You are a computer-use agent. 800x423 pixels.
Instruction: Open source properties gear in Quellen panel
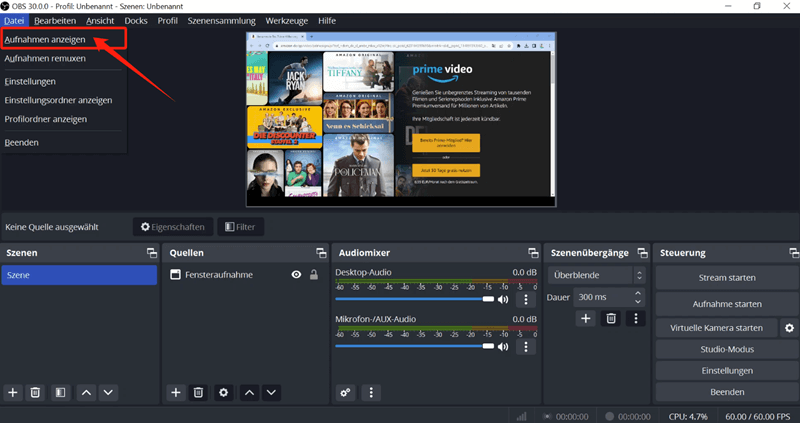click(x=223, y=392)
